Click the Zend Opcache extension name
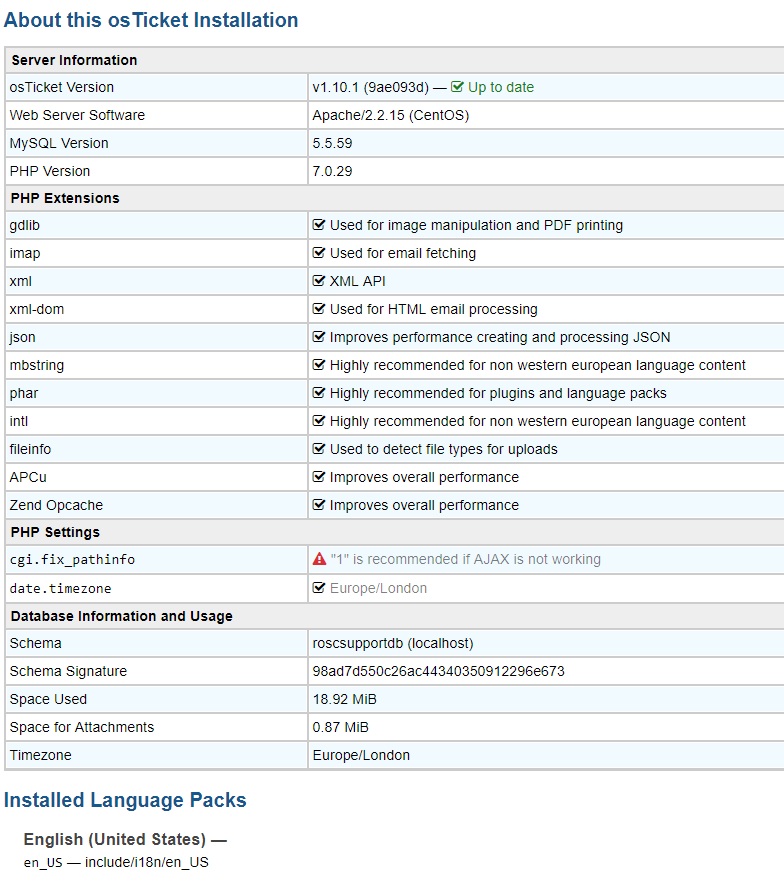Image resolution: width=784 pixels, height=877 pixels. click(56, 505)
